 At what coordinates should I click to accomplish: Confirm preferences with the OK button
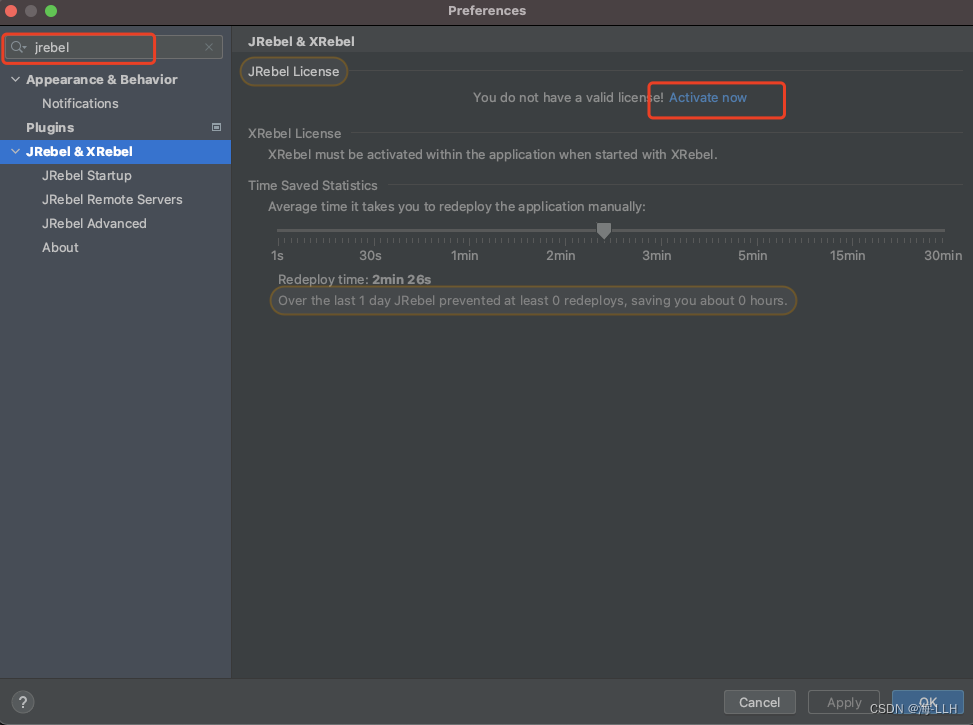(x=928, y=702)
